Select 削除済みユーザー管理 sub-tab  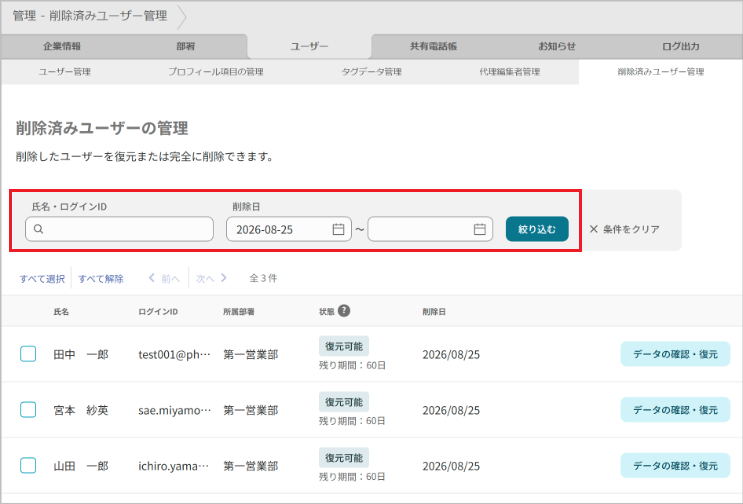click(661, 72)
